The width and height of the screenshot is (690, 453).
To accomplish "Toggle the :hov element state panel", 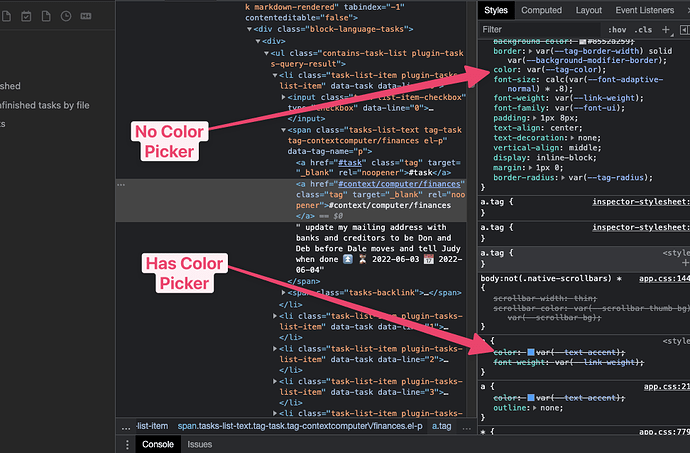I will click(x=617, y=29).
